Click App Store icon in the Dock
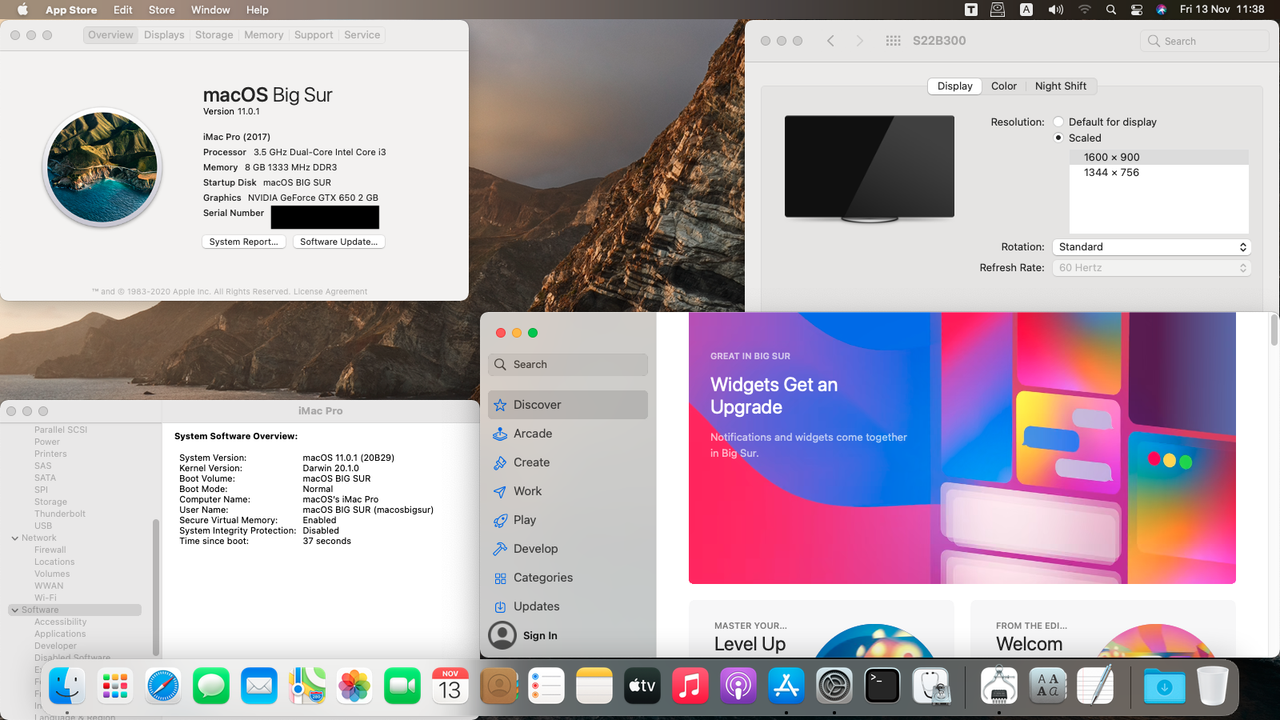 pyautogui.click(x=786, y=686)
